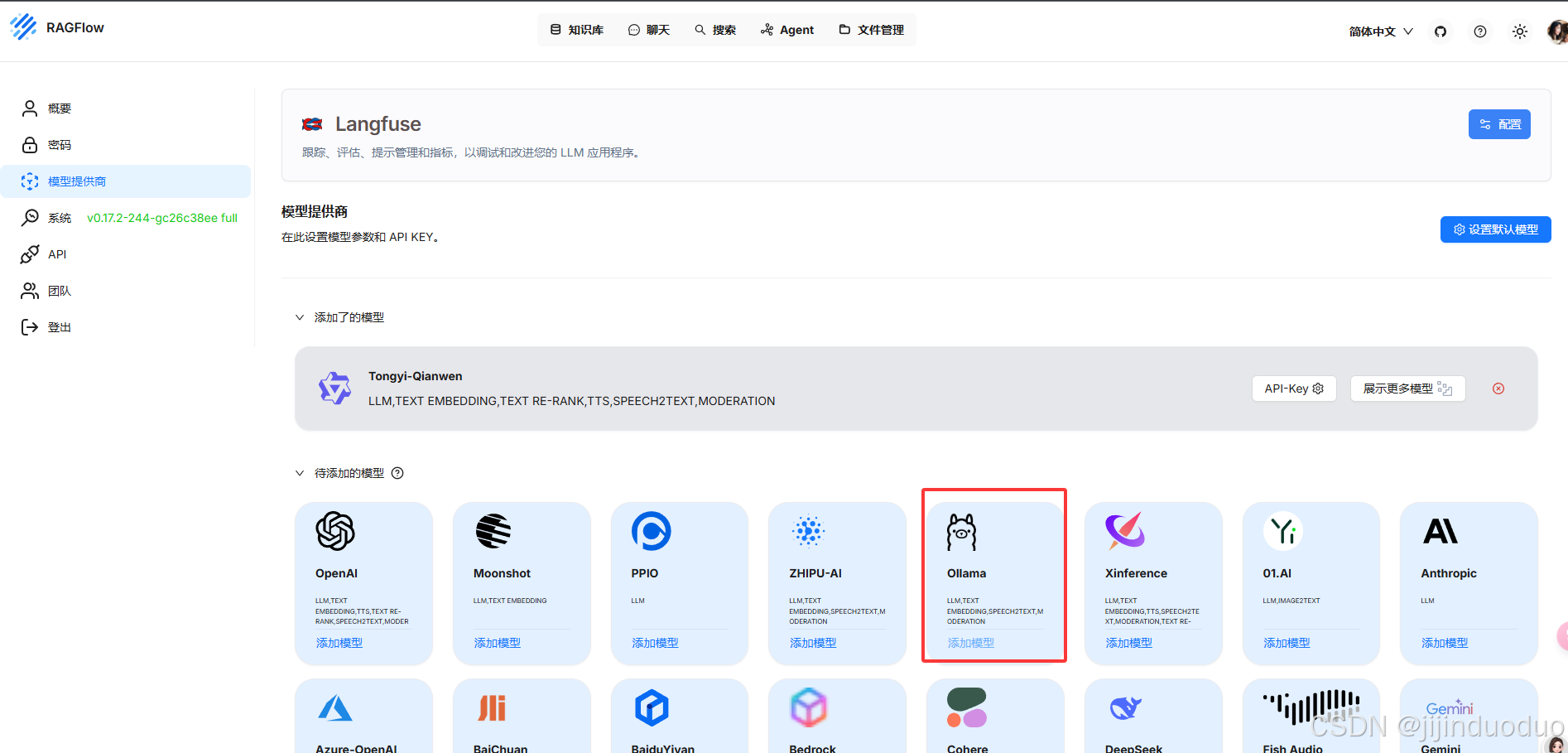Click 添加模型 on the Ollama card
The width and height of the screenshot is (1568, 753).
(970, 643)
